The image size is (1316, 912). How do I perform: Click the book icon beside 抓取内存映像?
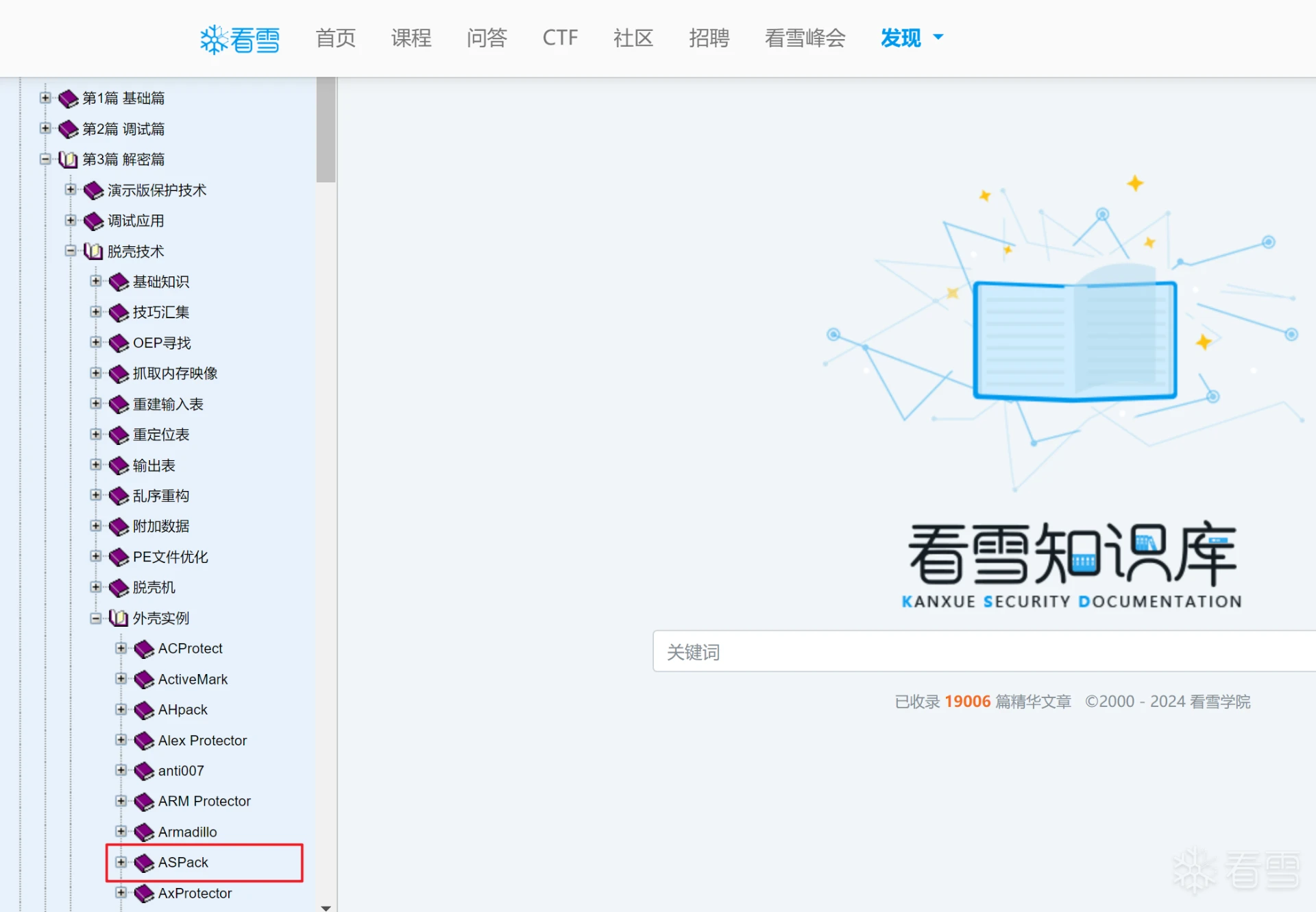coord(119,374)
